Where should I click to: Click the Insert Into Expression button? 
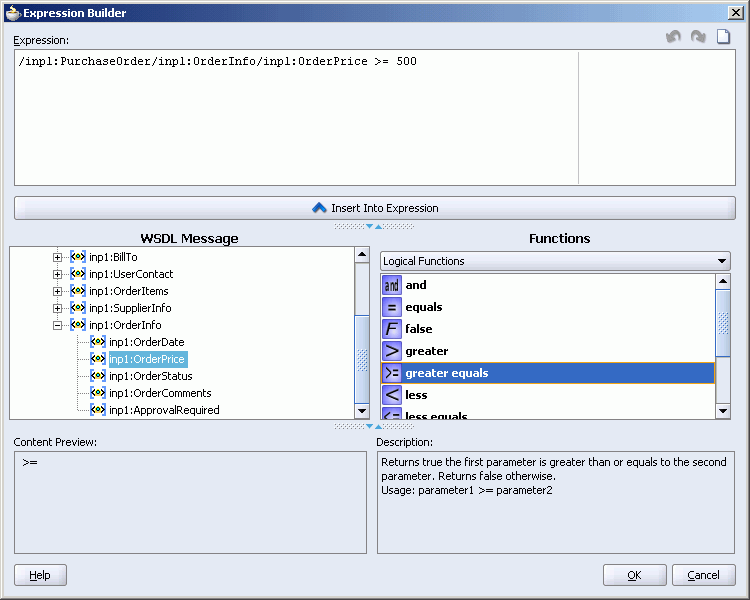(x=375, y=208)
